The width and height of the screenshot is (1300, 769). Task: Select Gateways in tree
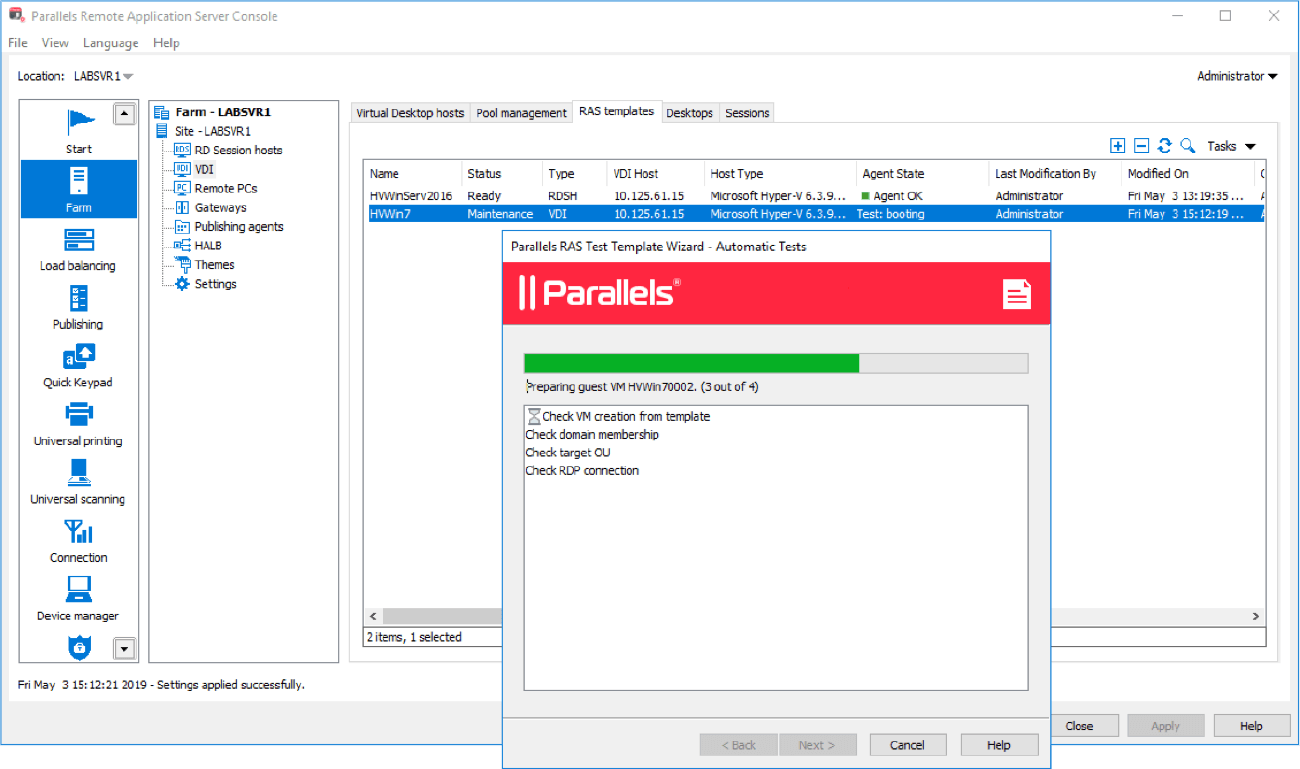tap(220, 207)
